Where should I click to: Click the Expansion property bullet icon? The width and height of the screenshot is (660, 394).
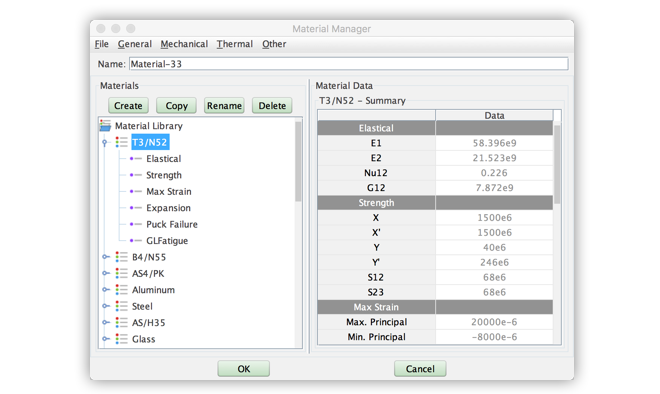tap(136, 208)
